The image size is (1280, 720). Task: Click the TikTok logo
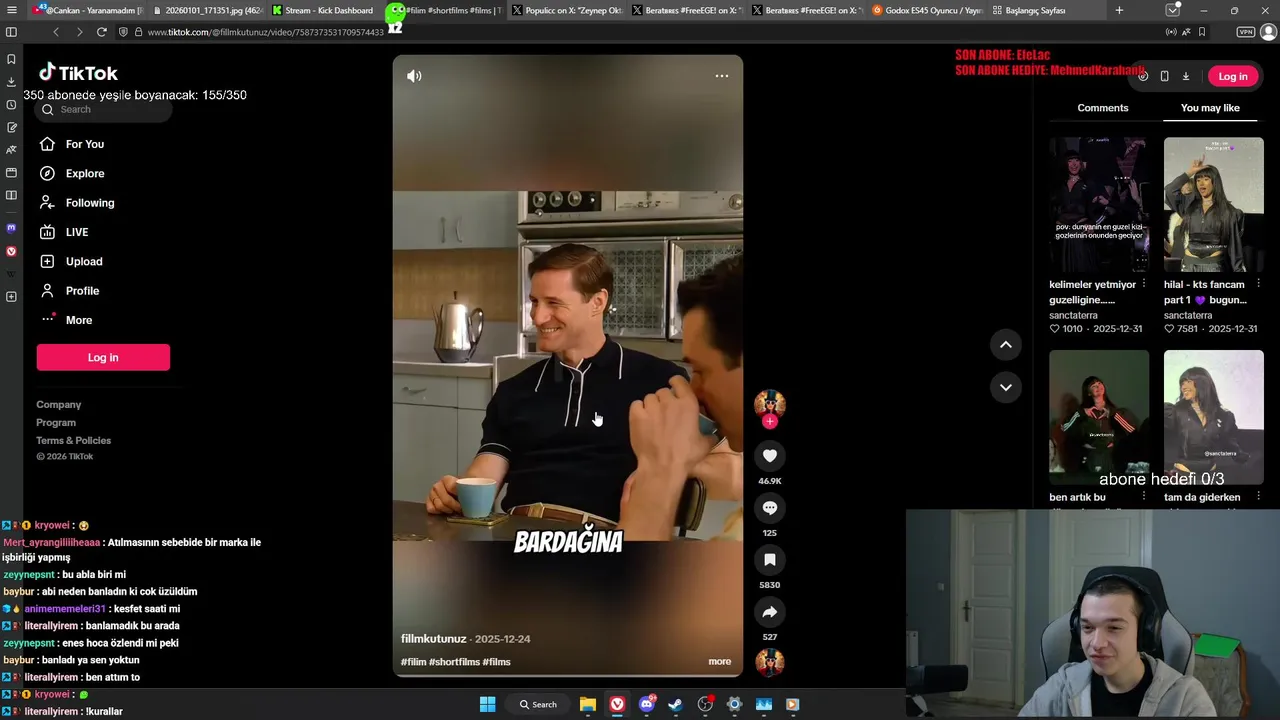coord(78,73)
